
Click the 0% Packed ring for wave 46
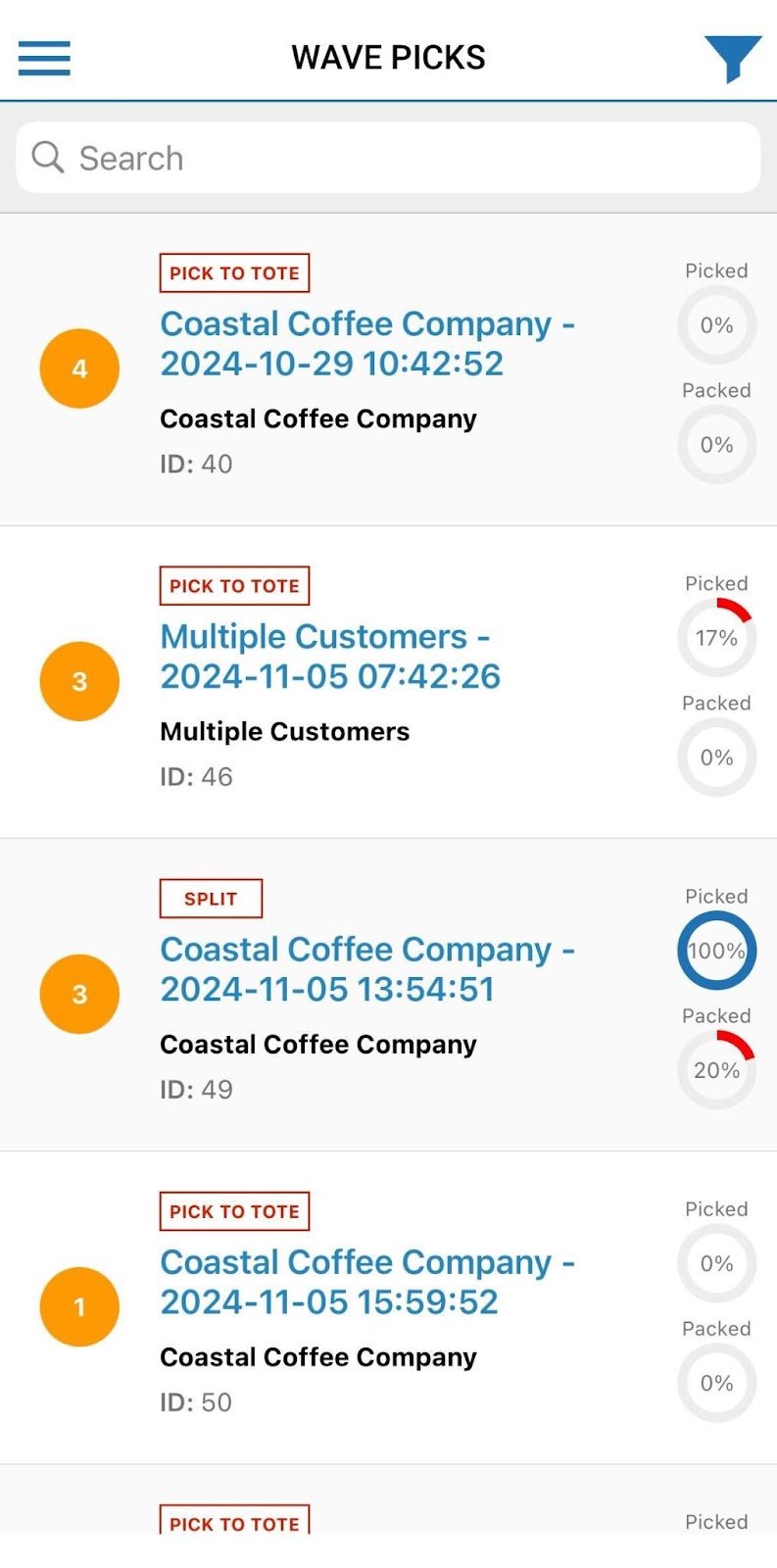716,758
